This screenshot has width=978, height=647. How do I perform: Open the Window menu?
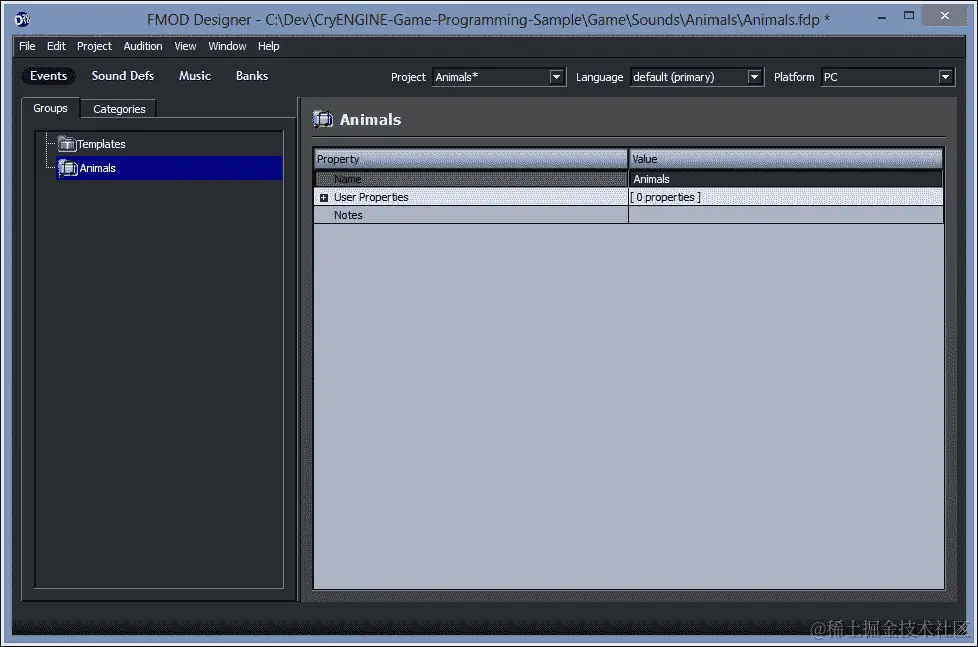pos(227,46)
